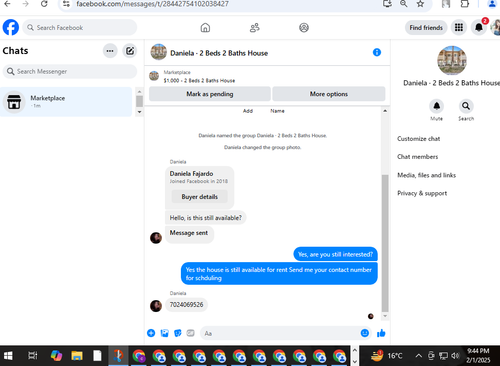
Task: Start a new message with compose icon
Action: [130, 51]
